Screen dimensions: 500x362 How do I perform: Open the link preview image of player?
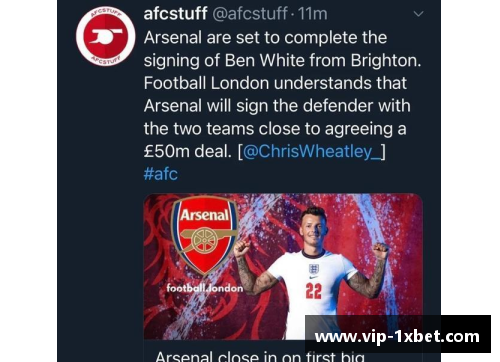tap(283, 266)
